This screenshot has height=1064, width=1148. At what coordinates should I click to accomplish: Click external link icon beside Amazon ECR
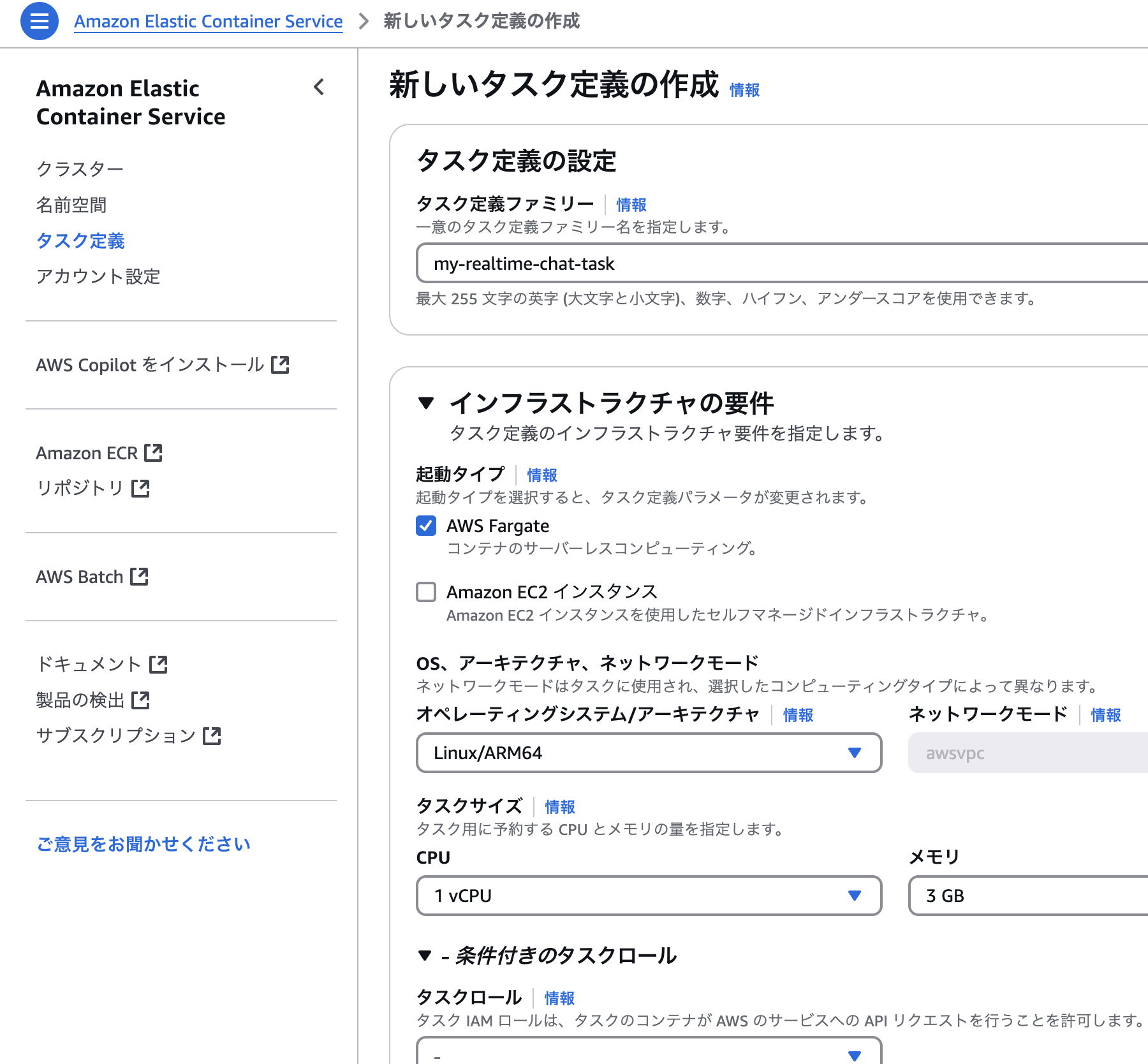click(153, 453)
